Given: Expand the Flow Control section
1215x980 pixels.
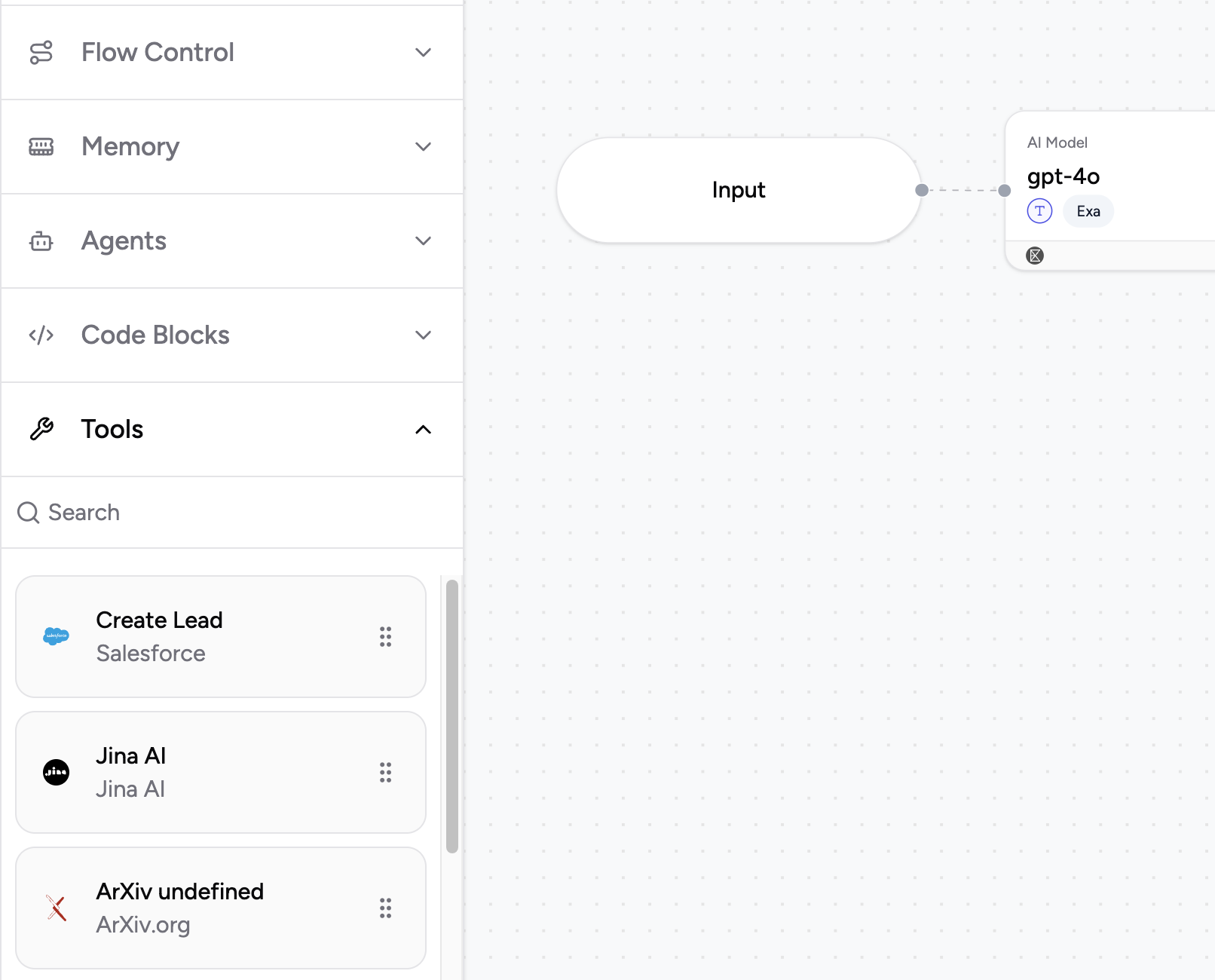Looking at the screenshot, I should coord(423,53).
